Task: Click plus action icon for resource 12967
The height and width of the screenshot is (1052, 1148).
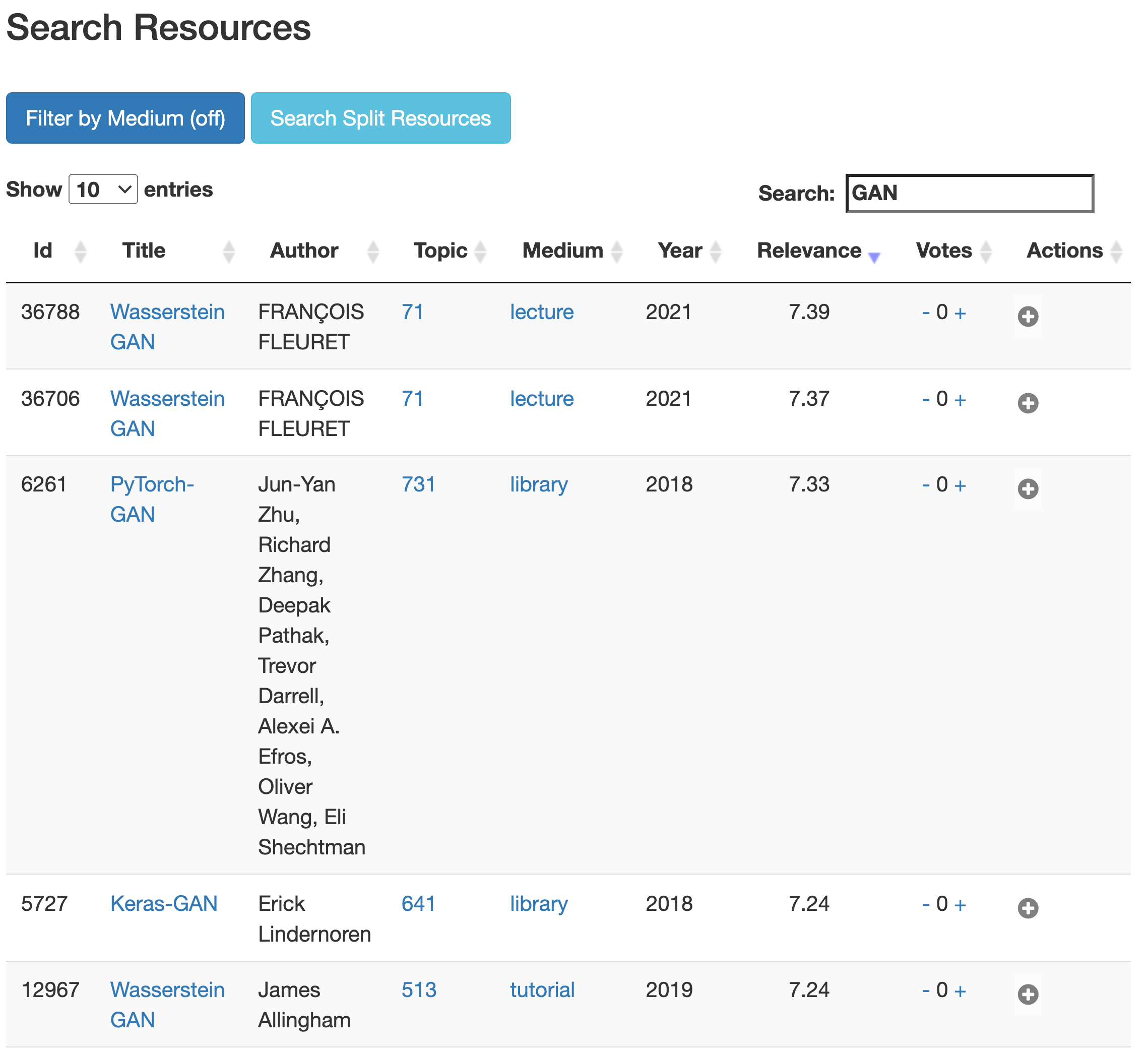Action: [x=1028, y=995]
